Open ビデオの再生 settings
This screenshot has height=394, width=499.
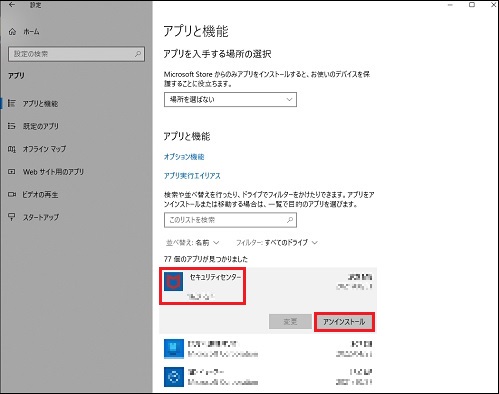(40, 194)
